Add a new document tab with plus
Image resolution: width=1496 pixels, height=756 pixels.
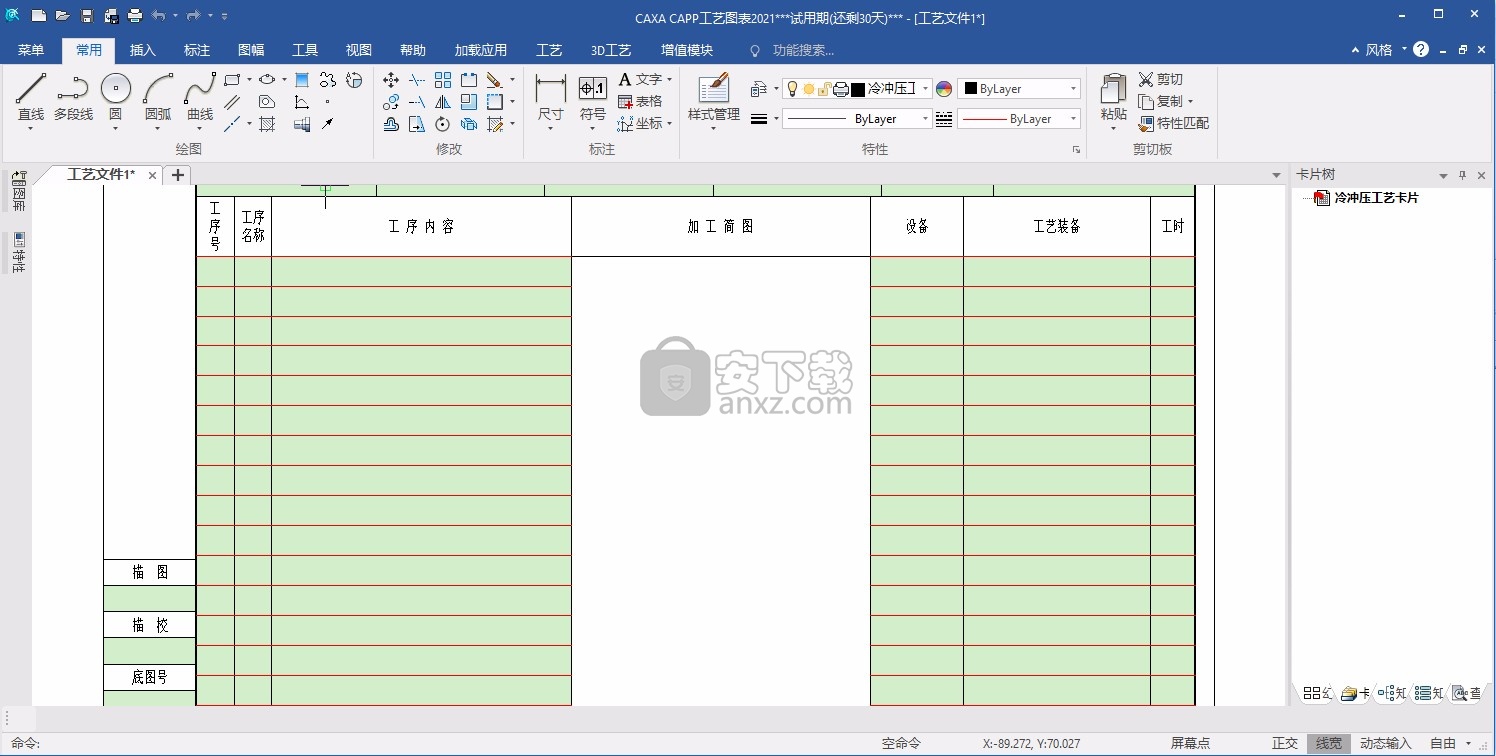pos(178,175)
